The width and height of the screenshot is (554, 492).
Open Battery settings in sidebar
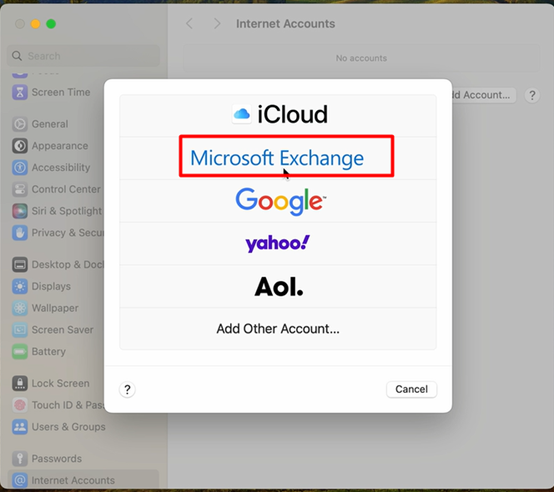(57, 351)
